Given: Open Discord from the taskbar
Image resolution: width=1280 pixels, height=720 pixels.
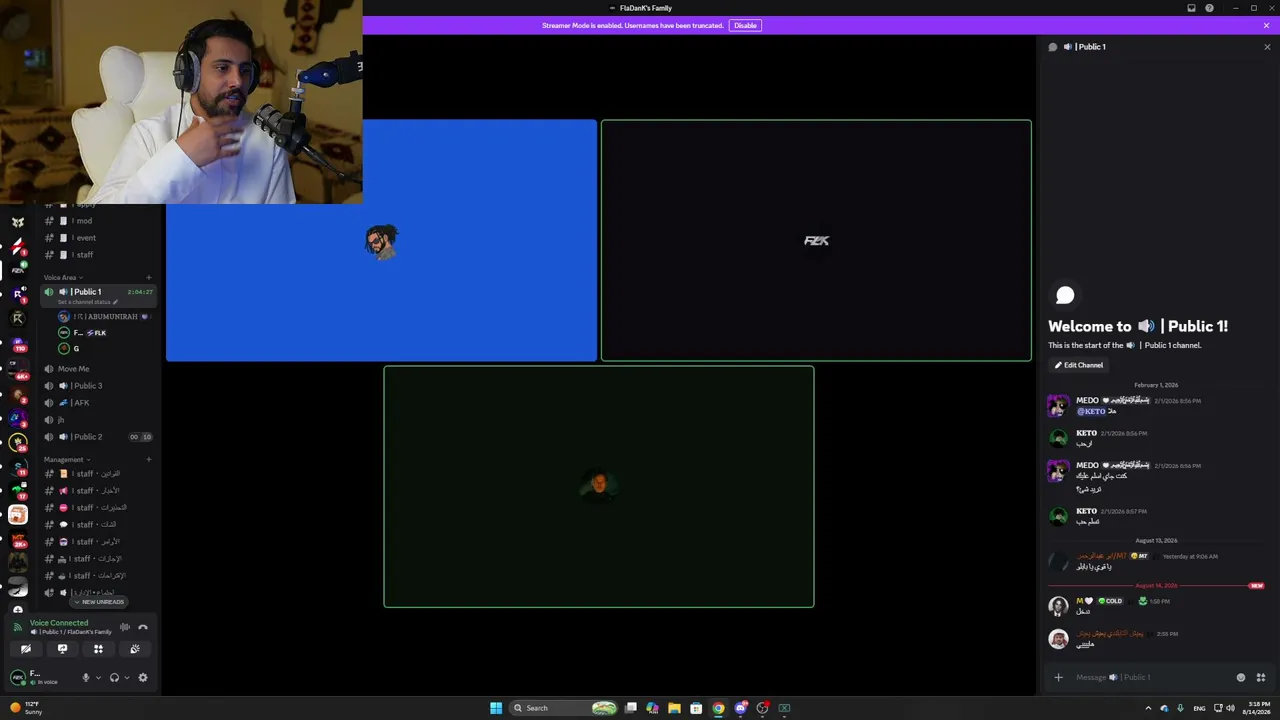Looking at the screenshot, I should (740, 708).
